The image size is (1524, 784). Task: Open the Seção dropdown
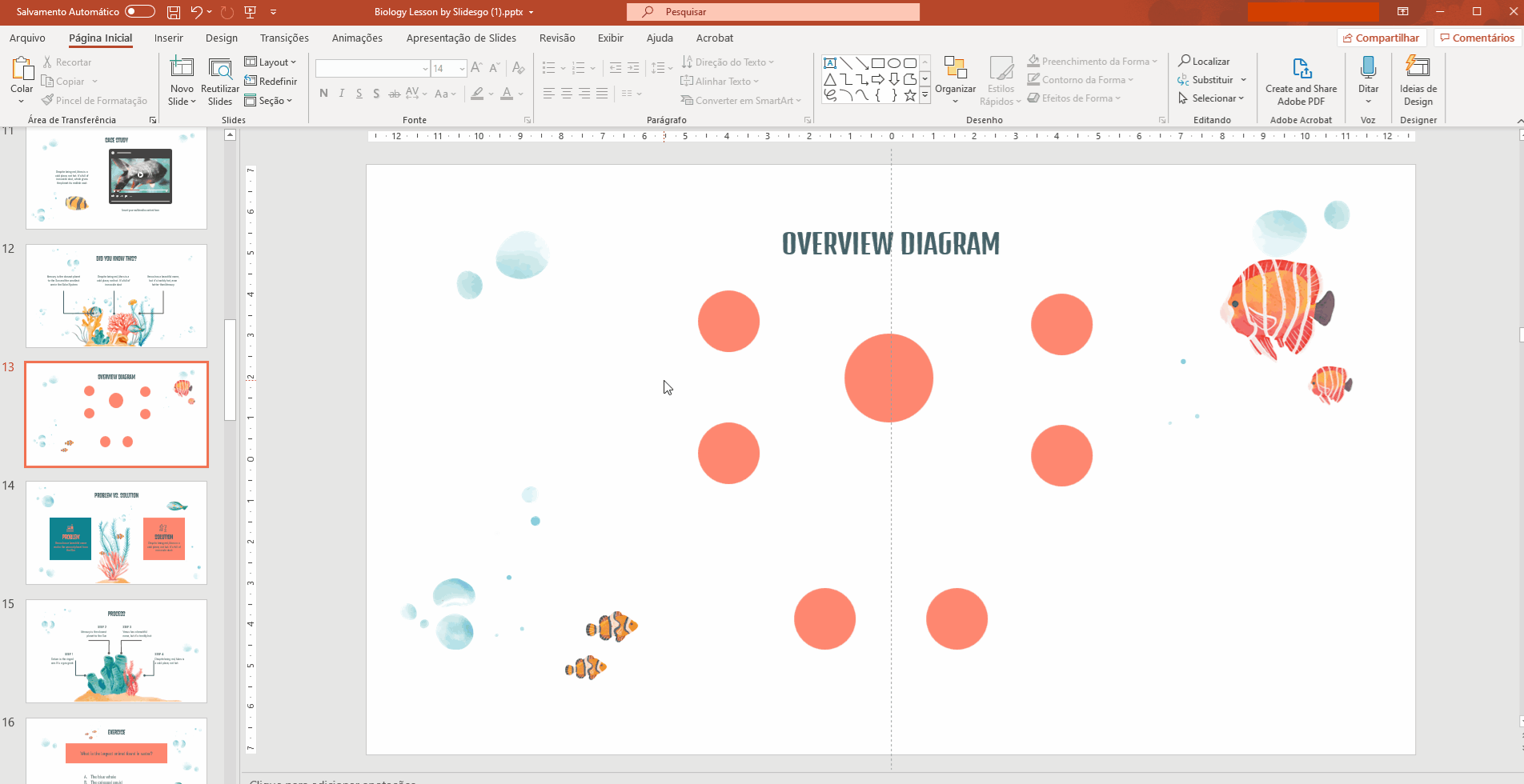[268, 101]
